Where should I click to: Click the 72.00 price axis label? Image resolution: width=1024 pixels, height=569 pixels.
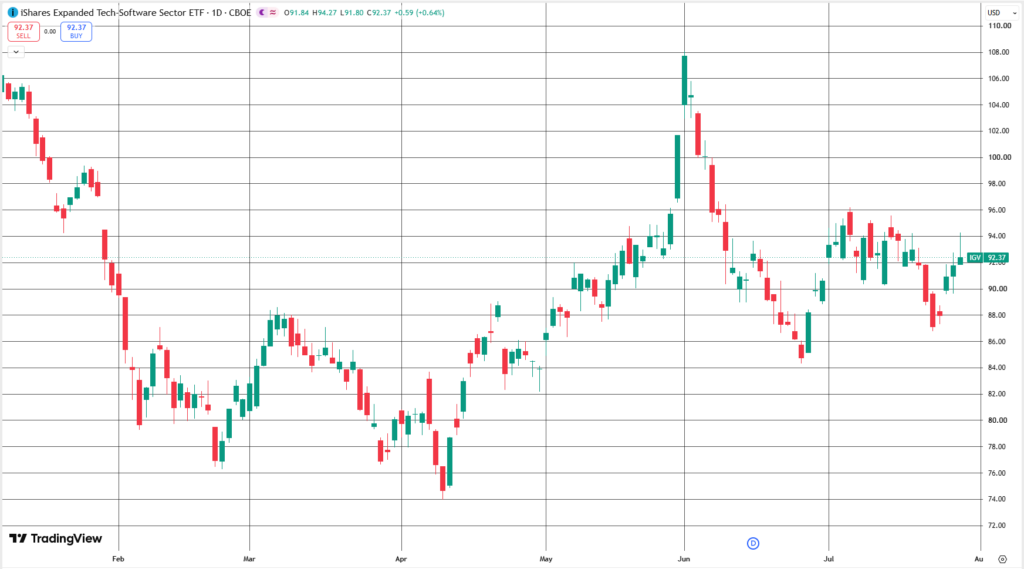click(997, 525)
